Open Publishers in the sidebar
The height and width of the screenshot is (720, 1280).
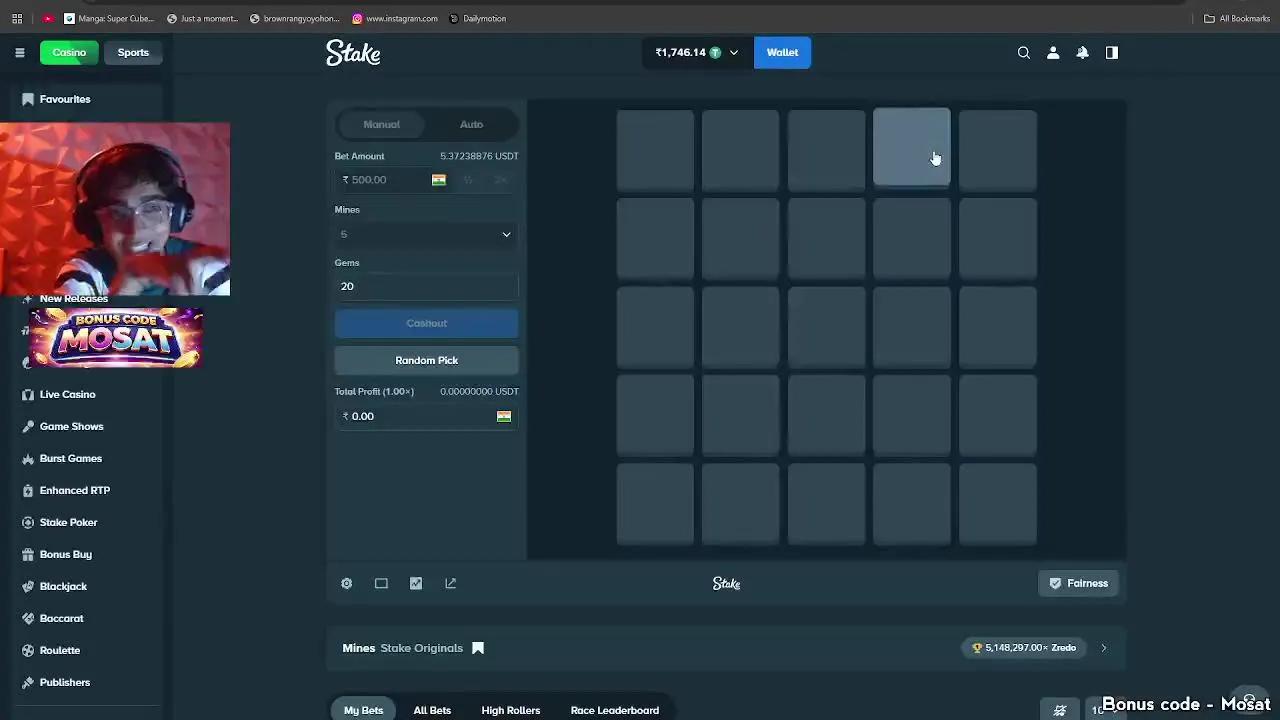pos(64,682)
